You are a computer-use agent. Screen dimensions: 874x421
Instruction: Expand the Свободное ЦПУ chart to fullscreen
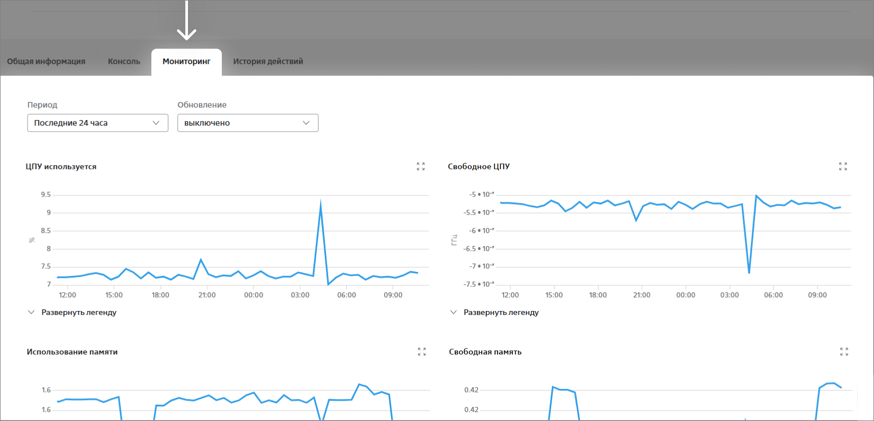pos(843,167)
